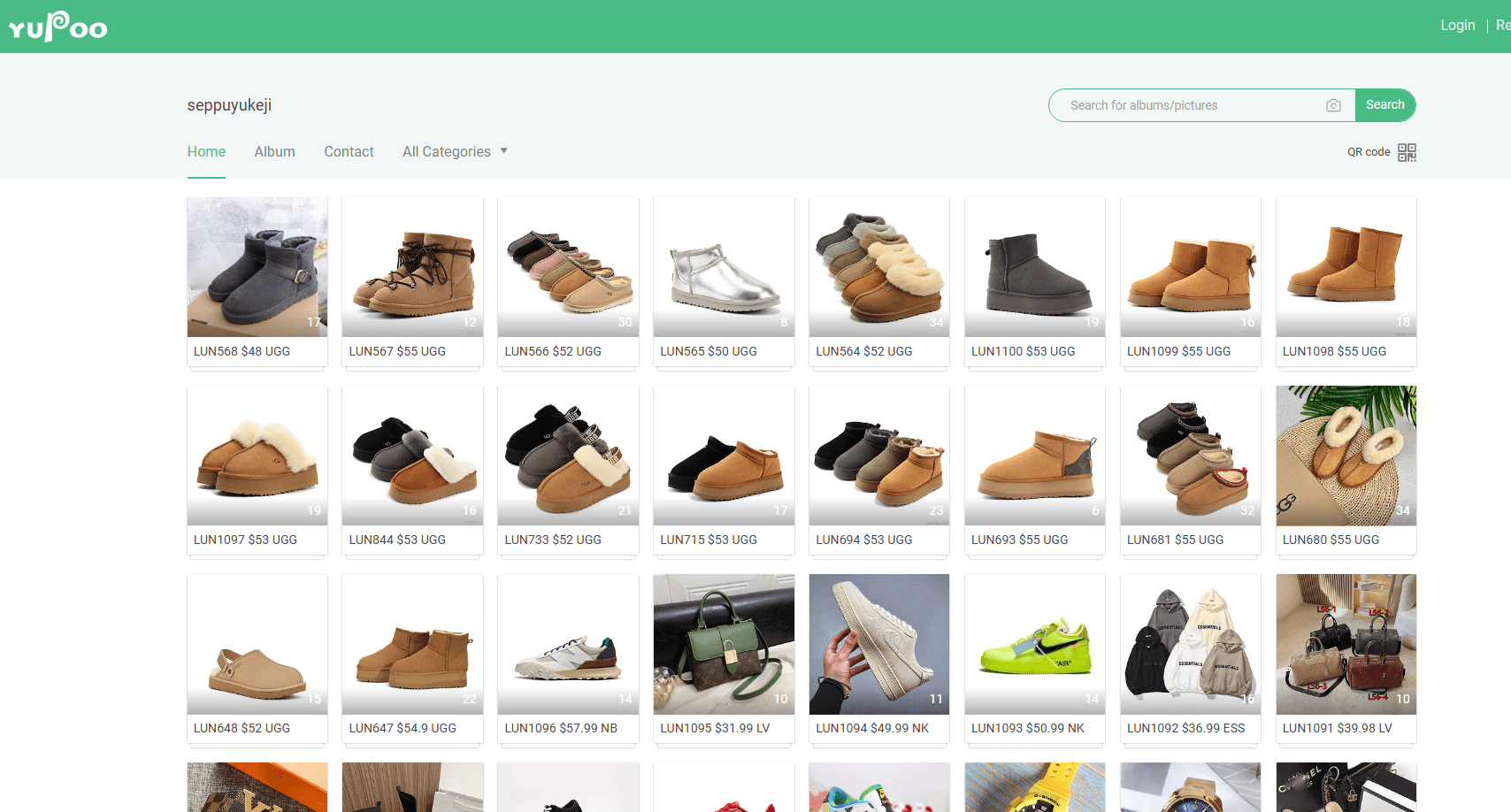Show the QR code icon
The height and width of the screenshot is (812, 1511).
point(1407,152)
